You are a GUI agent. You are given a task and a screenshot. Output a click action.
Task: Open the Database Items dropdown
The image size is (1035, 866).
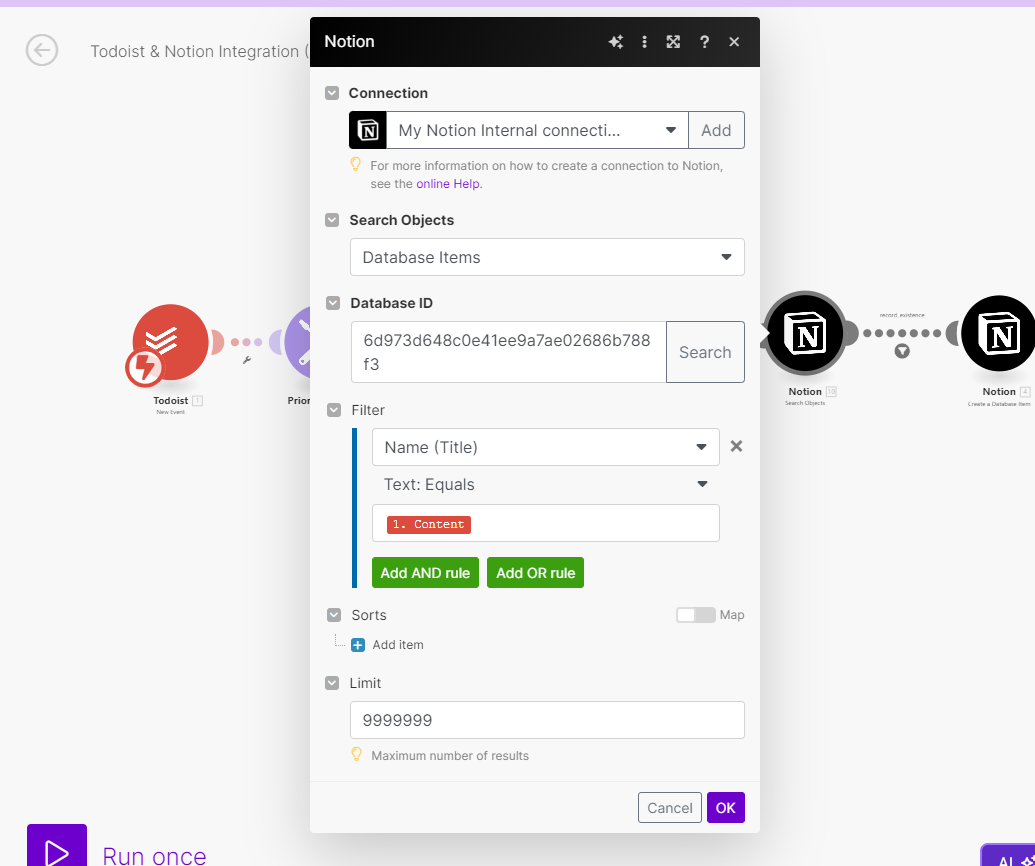point(547,257)
